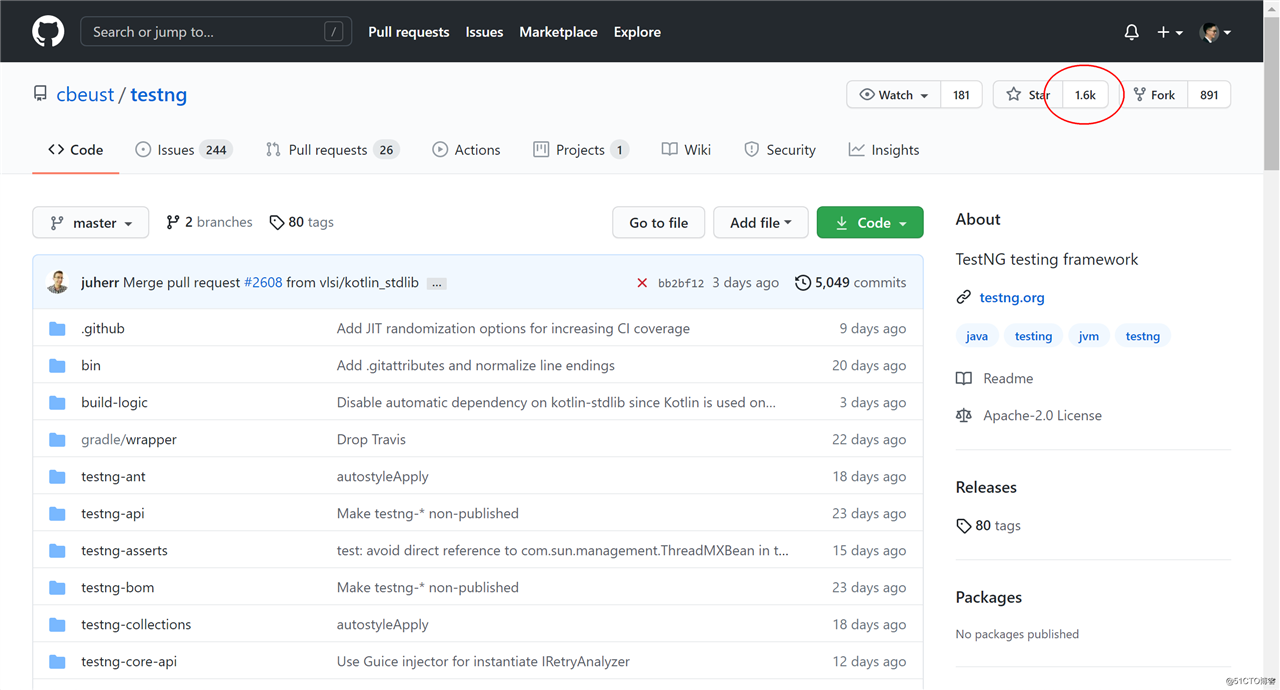Open Pull requests in top navigation
The width and height of the screenshot is (1280, 690).
click(x=409, y=32)
